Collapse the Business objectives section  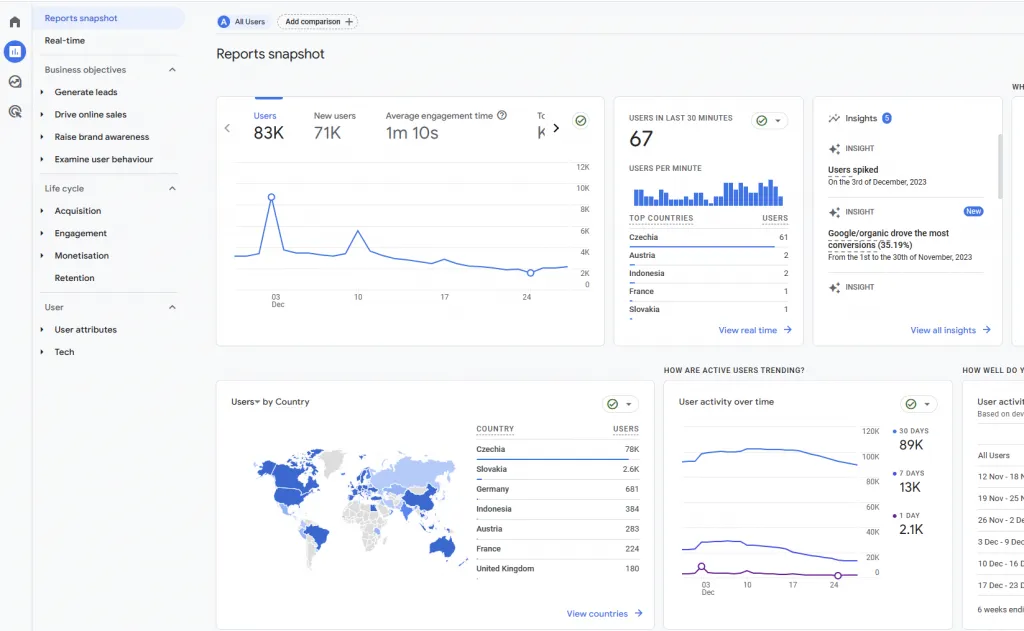172,70
